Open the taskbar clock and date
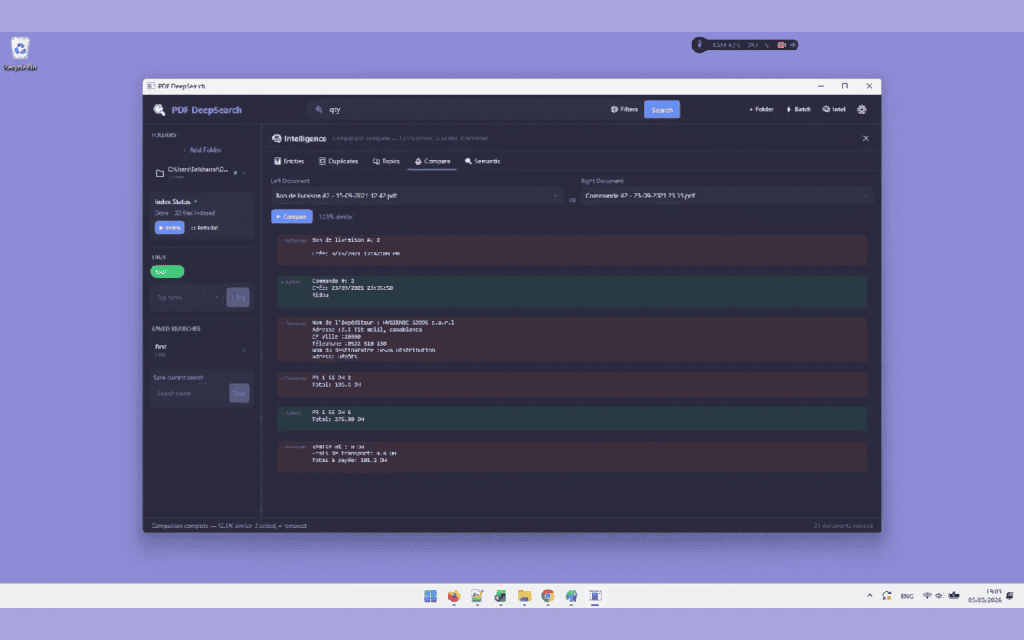Viewport: 1024px width, 640px height. pyautogui.click(x=984, y=596)
